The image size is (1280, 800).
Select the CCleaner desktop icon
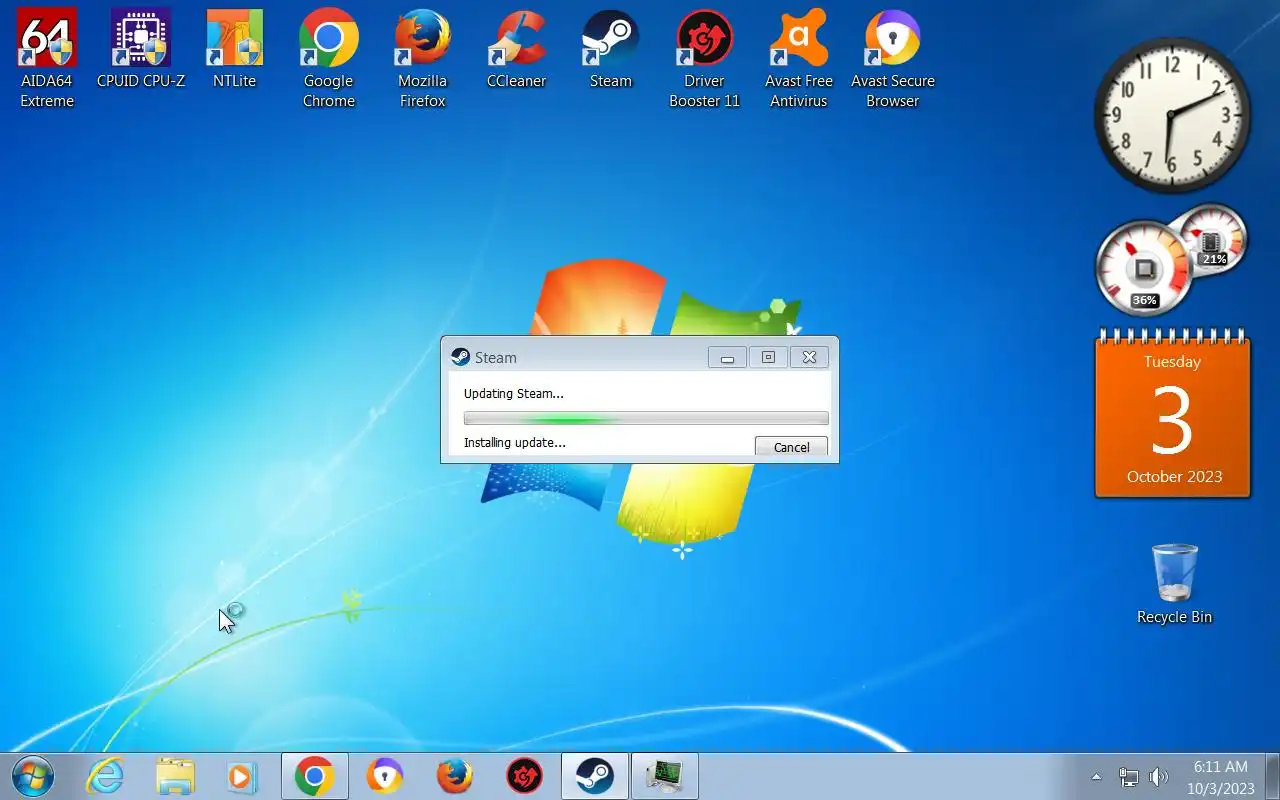click(x=517, y=50)
